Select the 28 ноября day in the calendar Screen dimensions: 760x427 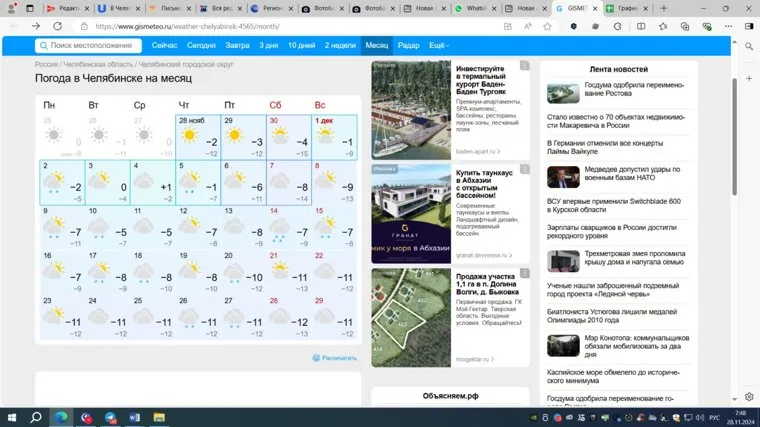click(x=198, y=136)
